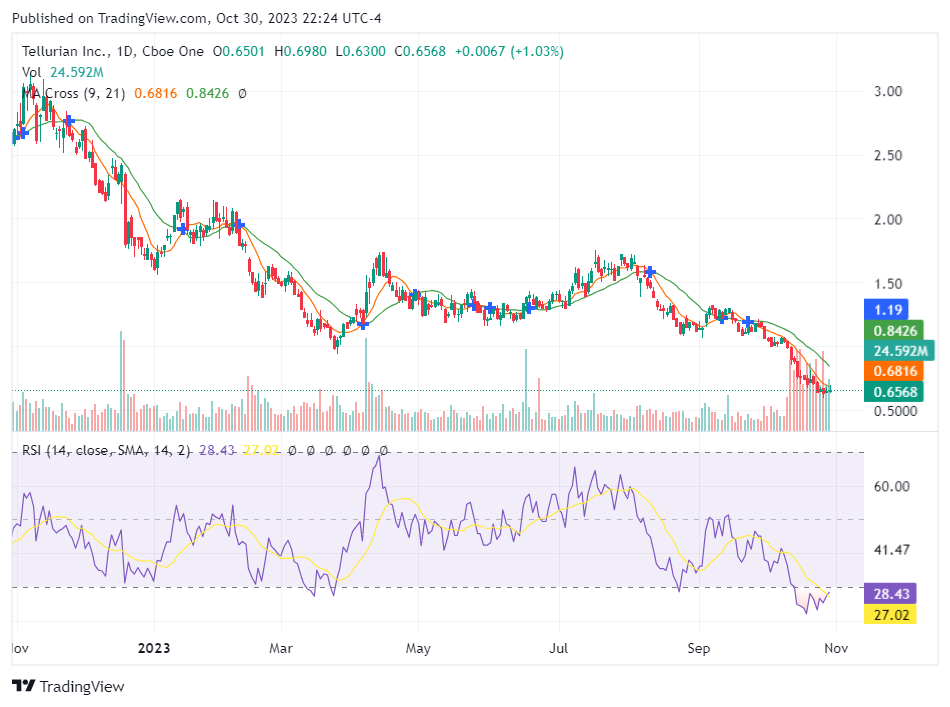Click the 2023 label on time axis

[155, 648]
